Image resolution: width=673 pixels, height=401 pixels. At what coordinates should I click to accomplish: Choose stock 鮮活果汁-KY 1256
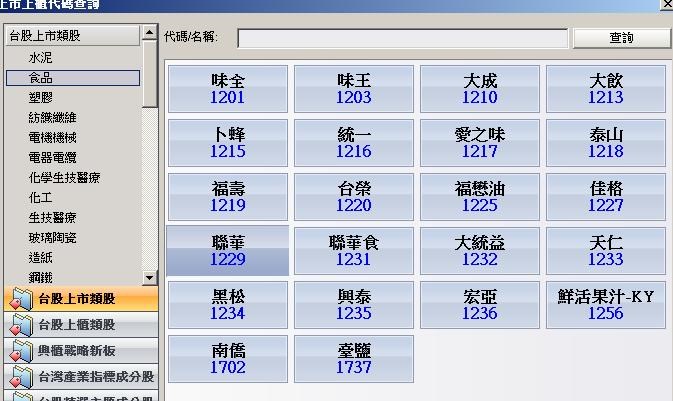606,305
